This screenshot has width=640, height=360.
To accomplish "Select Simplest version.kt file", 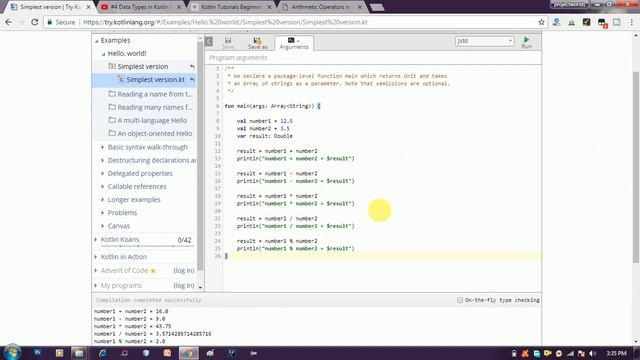I will coord(155,80).
